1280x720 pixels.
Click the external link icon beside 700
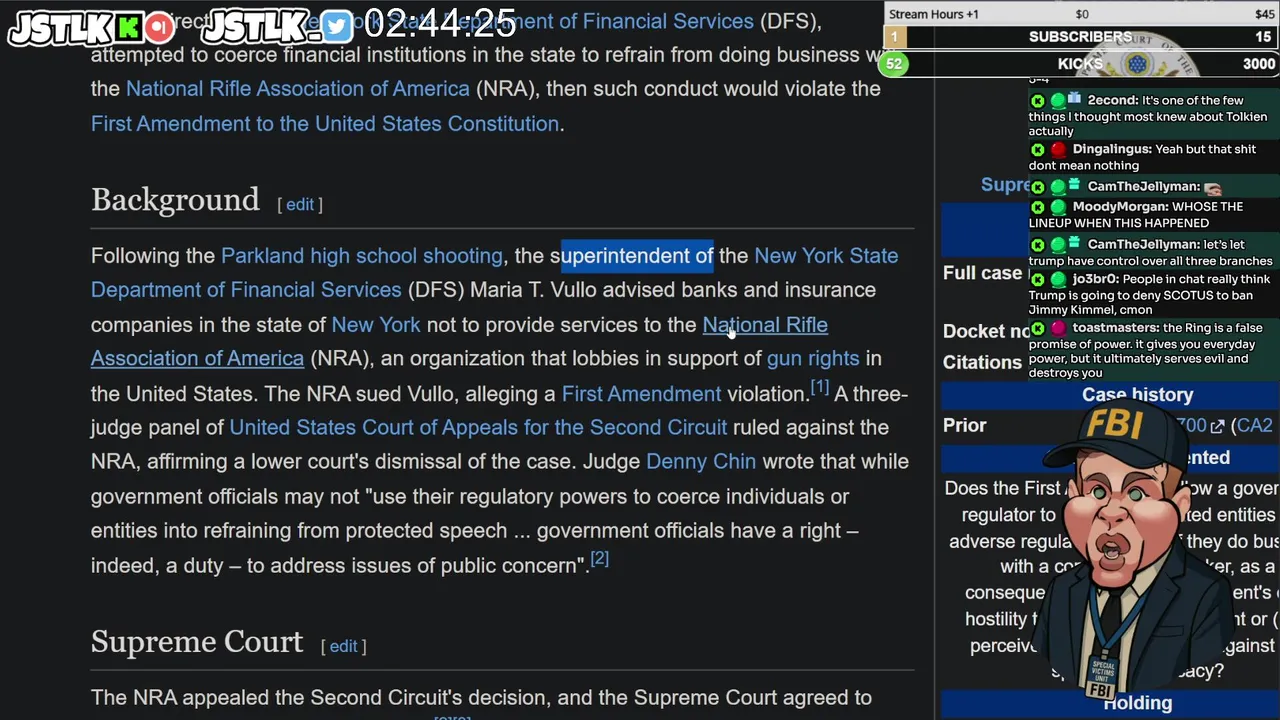point(1217,426)
